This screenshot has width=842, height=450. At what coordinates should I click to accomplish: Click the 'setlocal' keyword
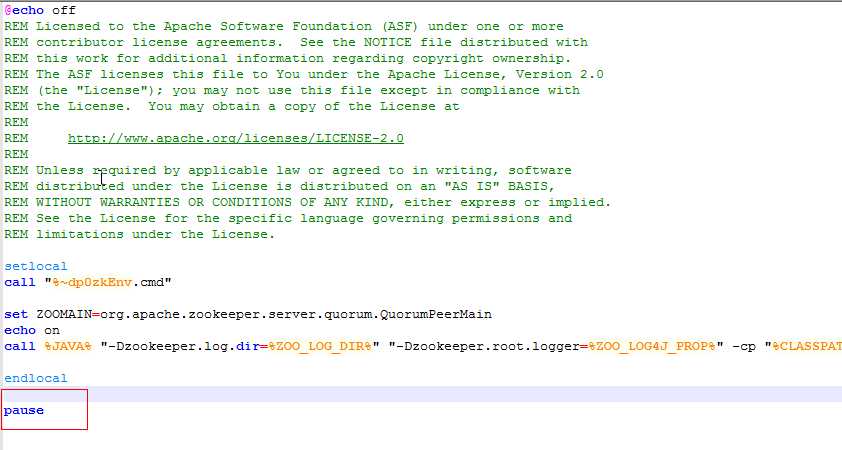coord(36,266)
